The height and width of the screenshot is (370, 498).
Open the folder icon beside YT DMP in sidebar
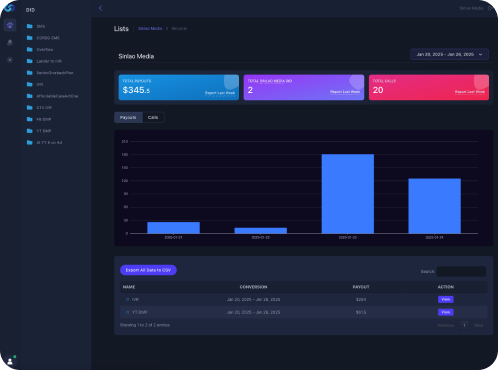coord(30,131)
